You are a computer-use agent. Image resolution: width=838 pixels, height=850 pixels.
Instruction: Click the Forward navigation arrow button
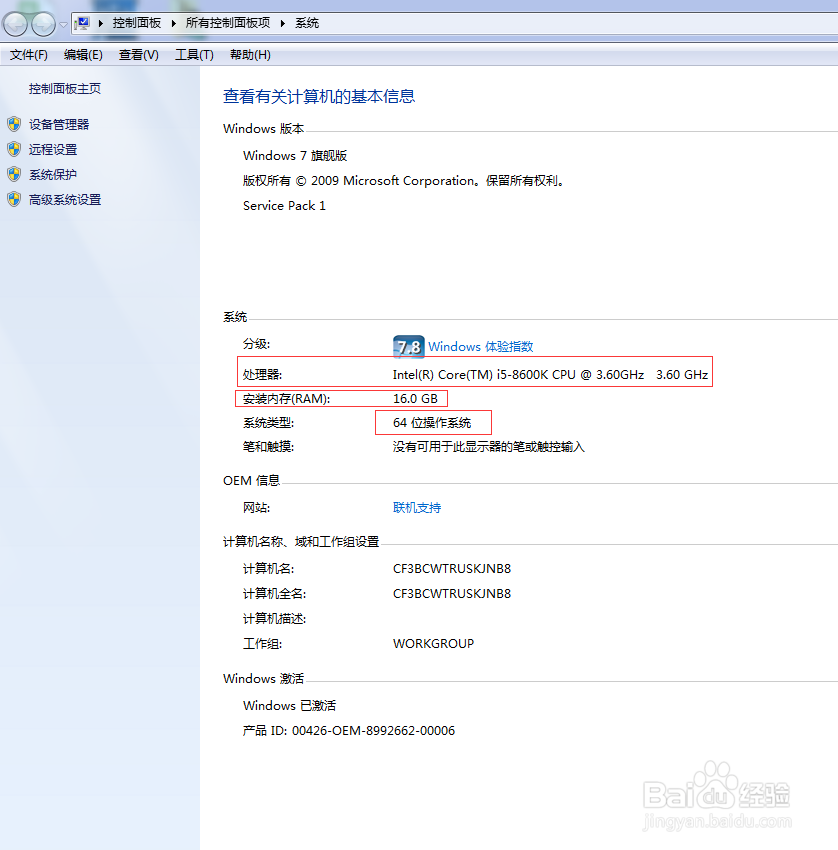tap(43, 24)
